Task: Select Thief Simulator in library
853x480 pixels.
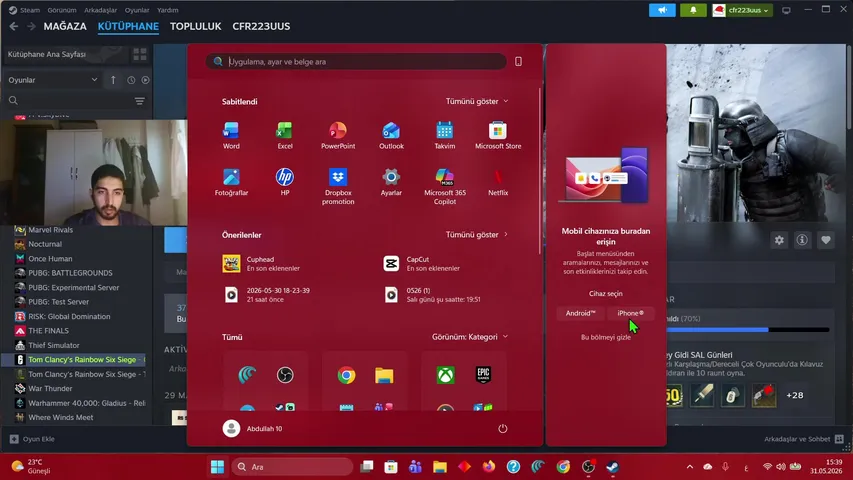Action: [54, 345]
